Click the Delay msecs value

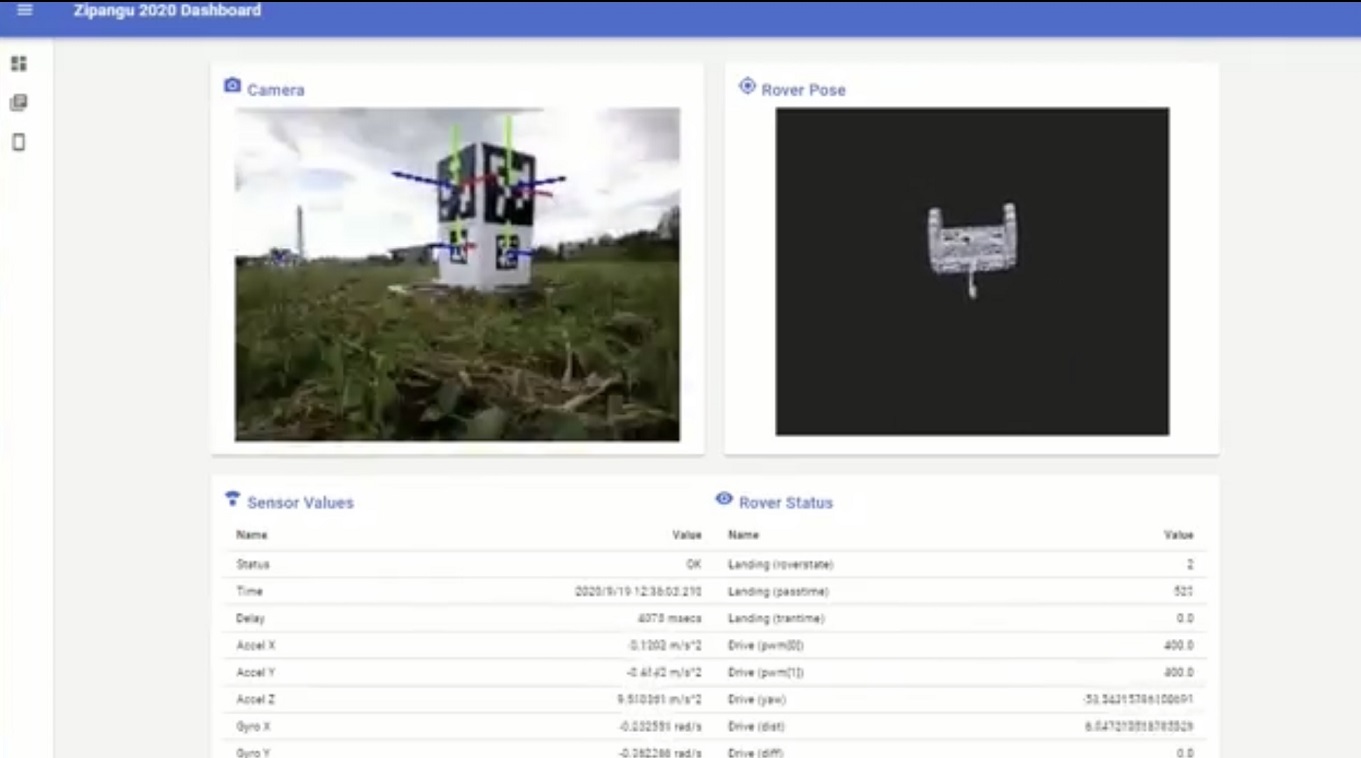(669, 618)
